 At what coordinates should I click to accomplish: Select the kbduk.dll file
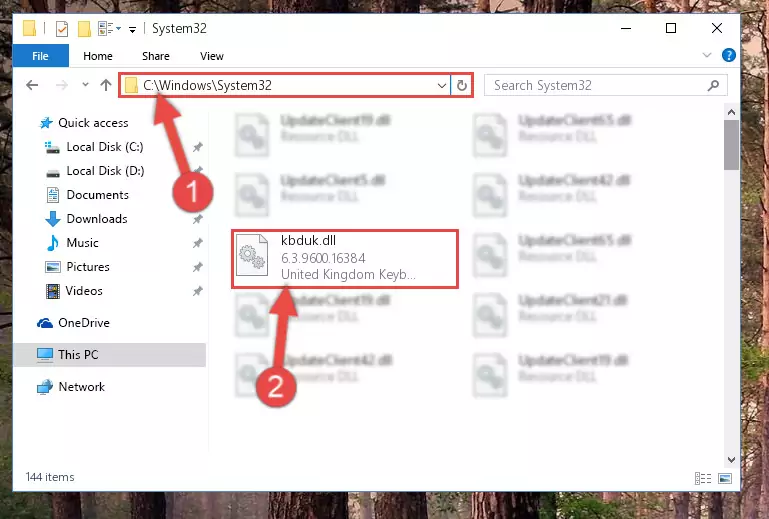tap(345, 259)
